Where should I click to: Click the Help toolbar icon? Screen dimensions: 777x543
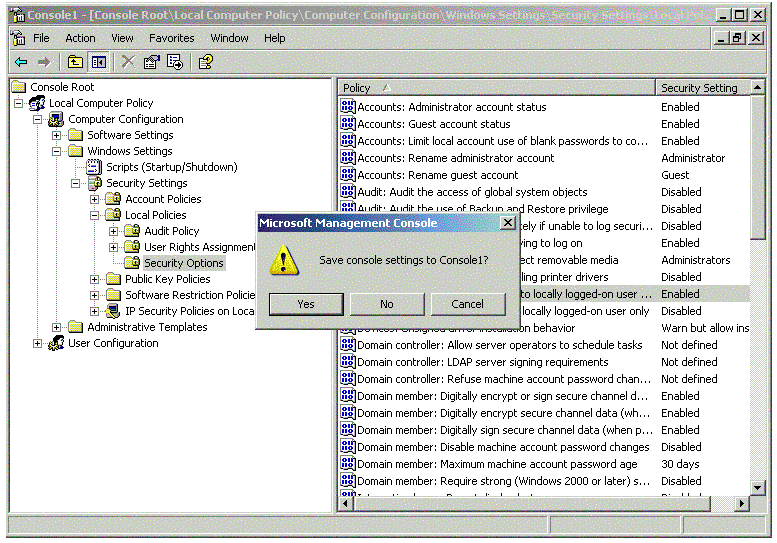pyautogui.click(x=205, y=62)
